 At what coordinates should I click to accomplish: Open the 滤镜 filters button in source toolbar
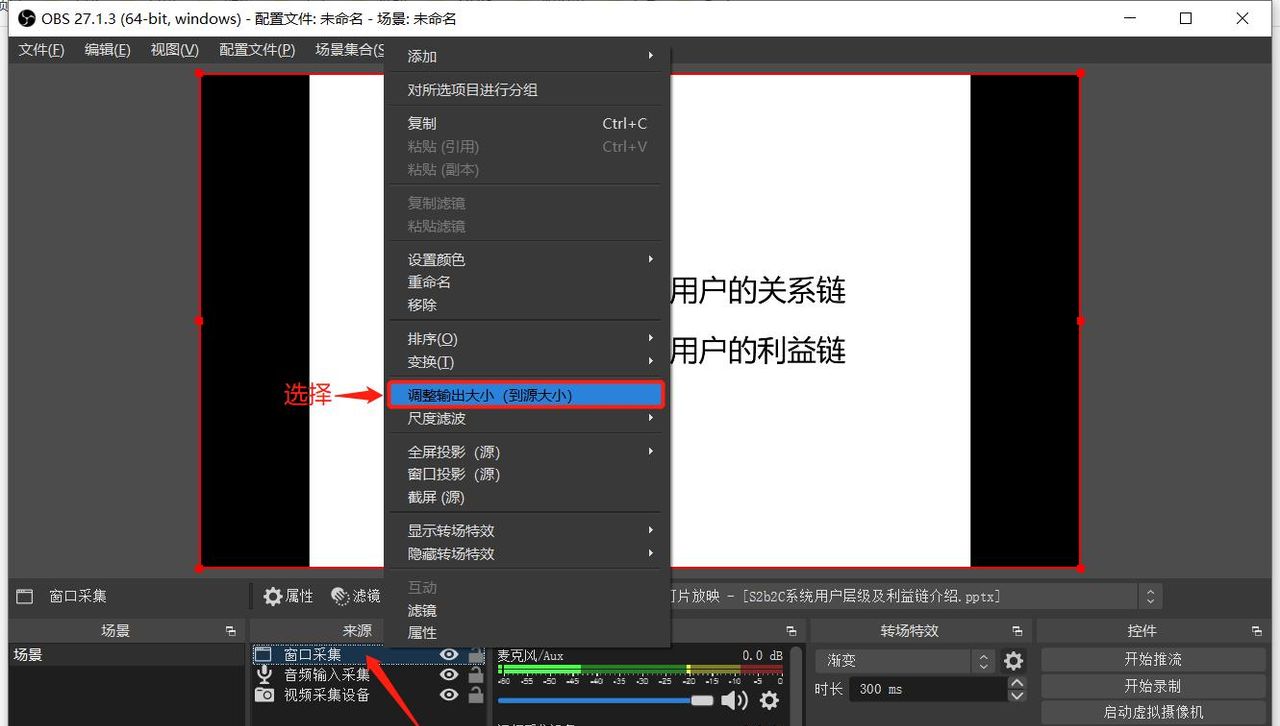356,596
